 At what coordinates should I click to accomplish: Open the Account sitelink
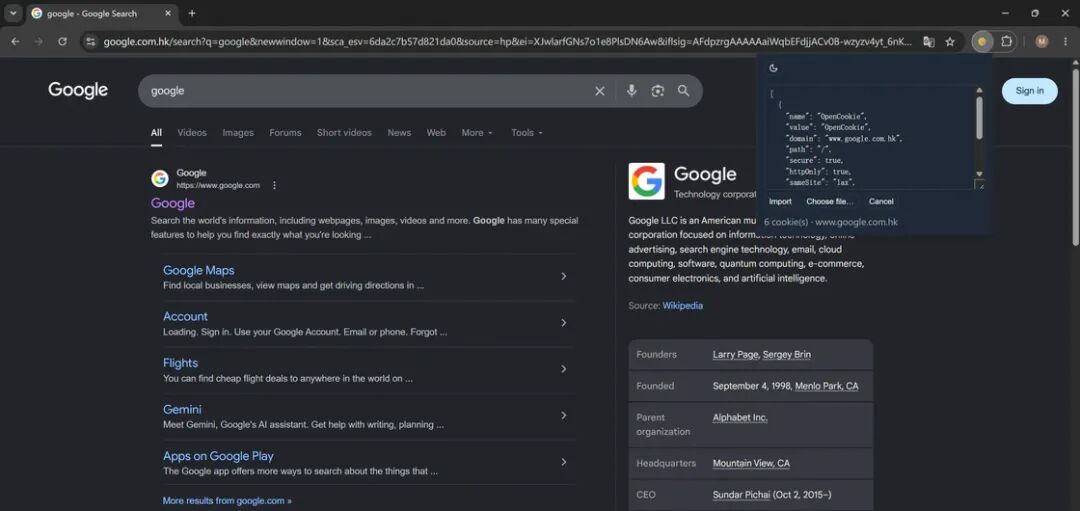(185, 317)
